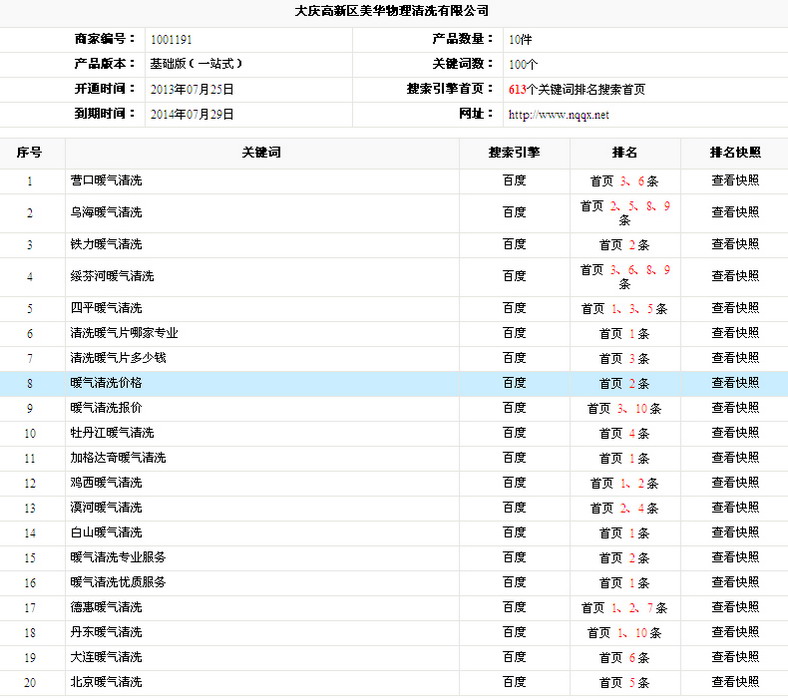Click ranking 首页 1、3、5条 for 四平
The width and height of the screenshot is (788, 700).
point(625,309)
